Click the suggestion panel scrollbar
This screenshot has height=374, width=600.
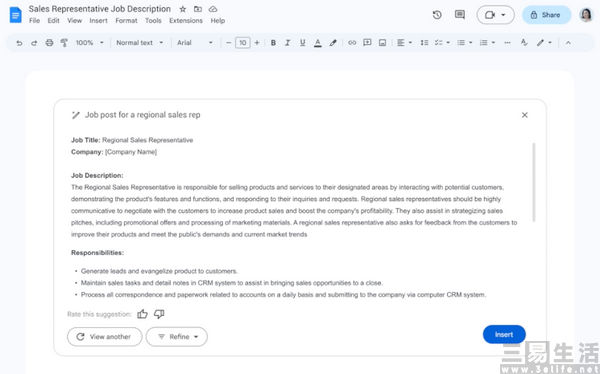(534, 182)
